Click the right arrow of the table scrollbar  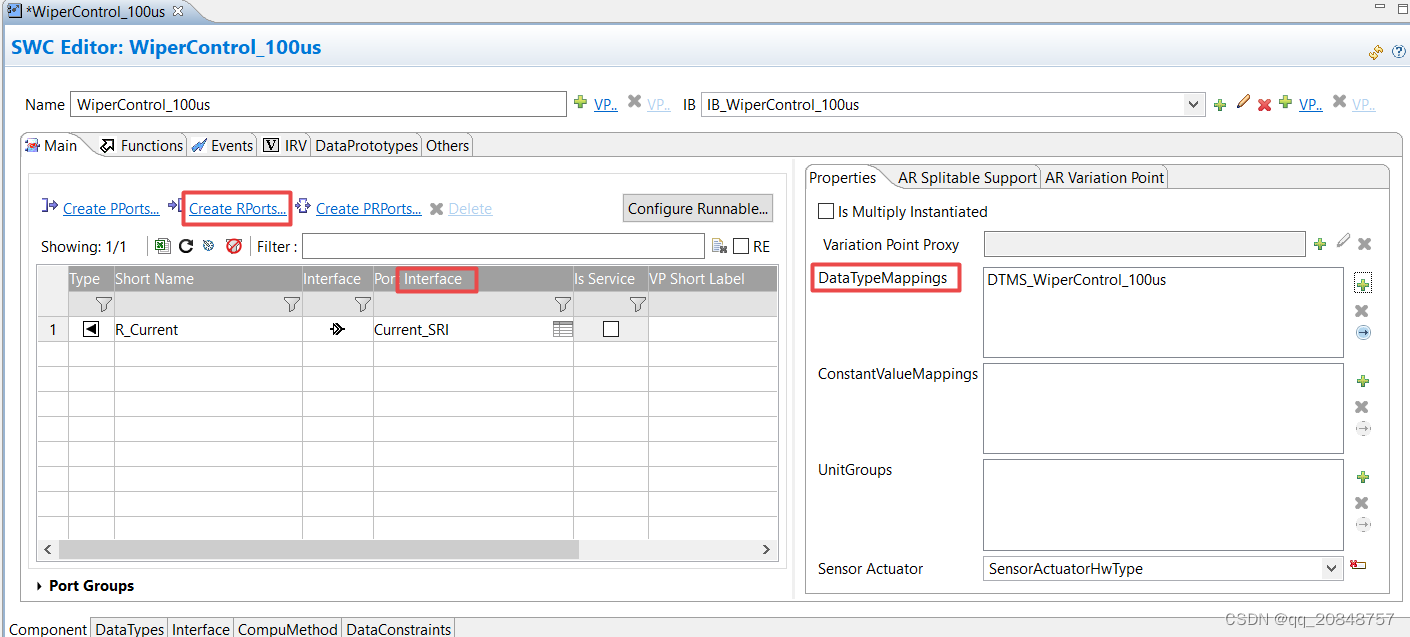pos(766,549)
